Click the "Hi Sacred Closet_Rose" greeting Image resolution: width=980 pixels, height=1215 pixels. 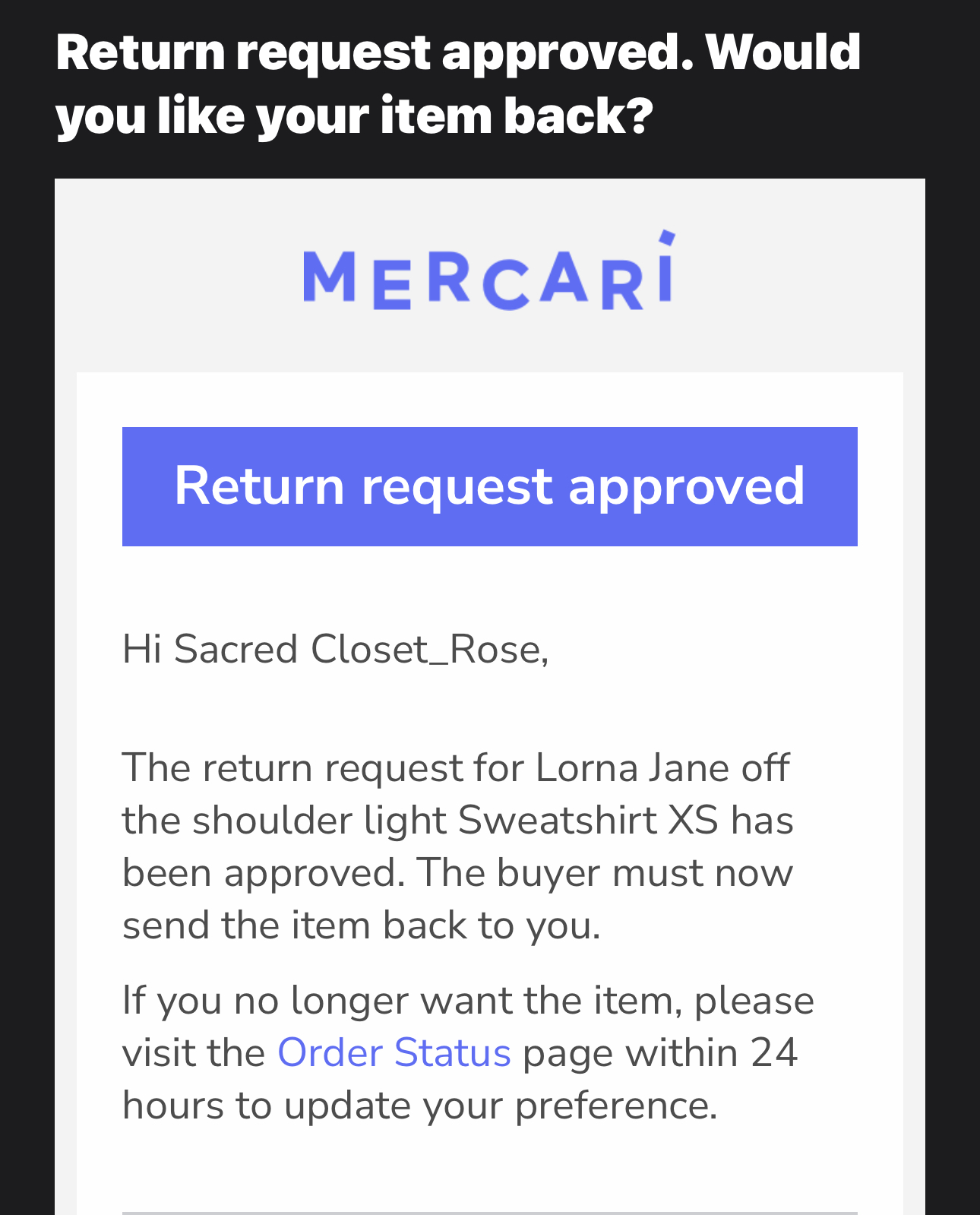[335, 650]
